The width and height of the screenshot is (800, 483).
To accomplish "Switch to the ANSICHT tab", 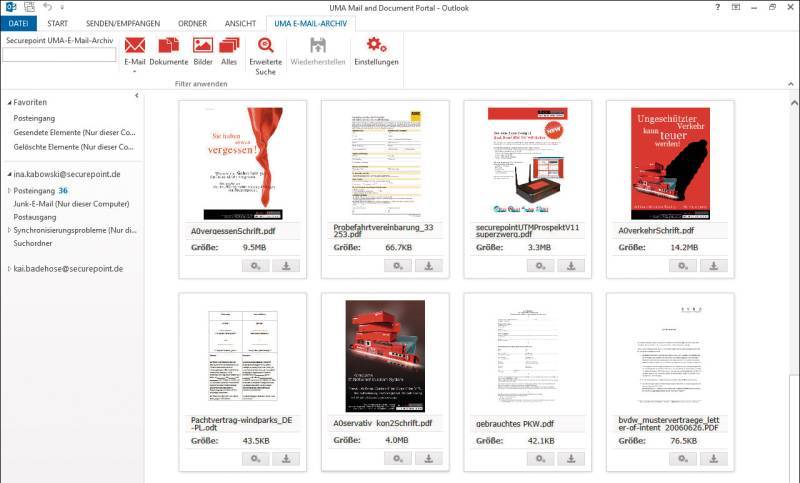I will pyautogui.click(x=240, y=23).
